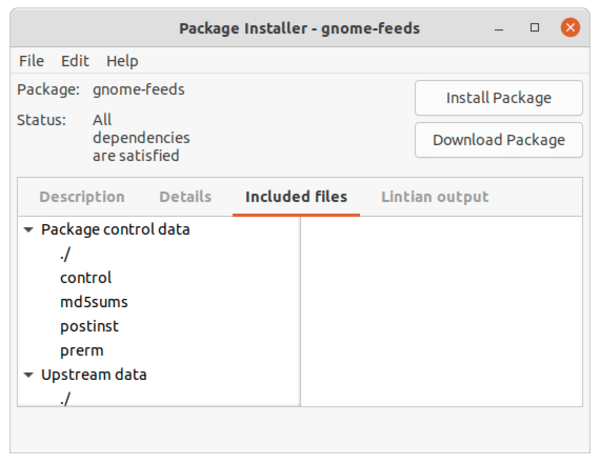Open the File menu
This screenshot has height=463, width=600.
(x=31, y=61)
